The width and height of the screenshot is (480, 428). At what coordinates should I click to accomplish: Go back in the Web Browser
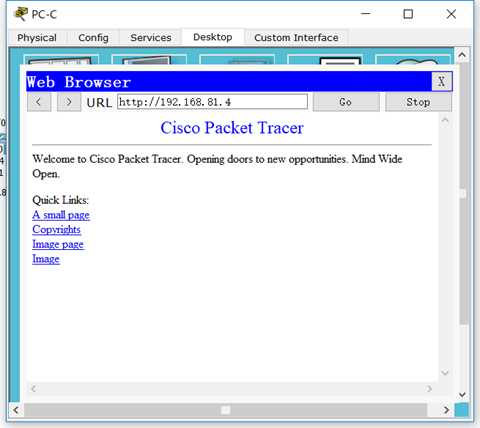pos(39,102)
